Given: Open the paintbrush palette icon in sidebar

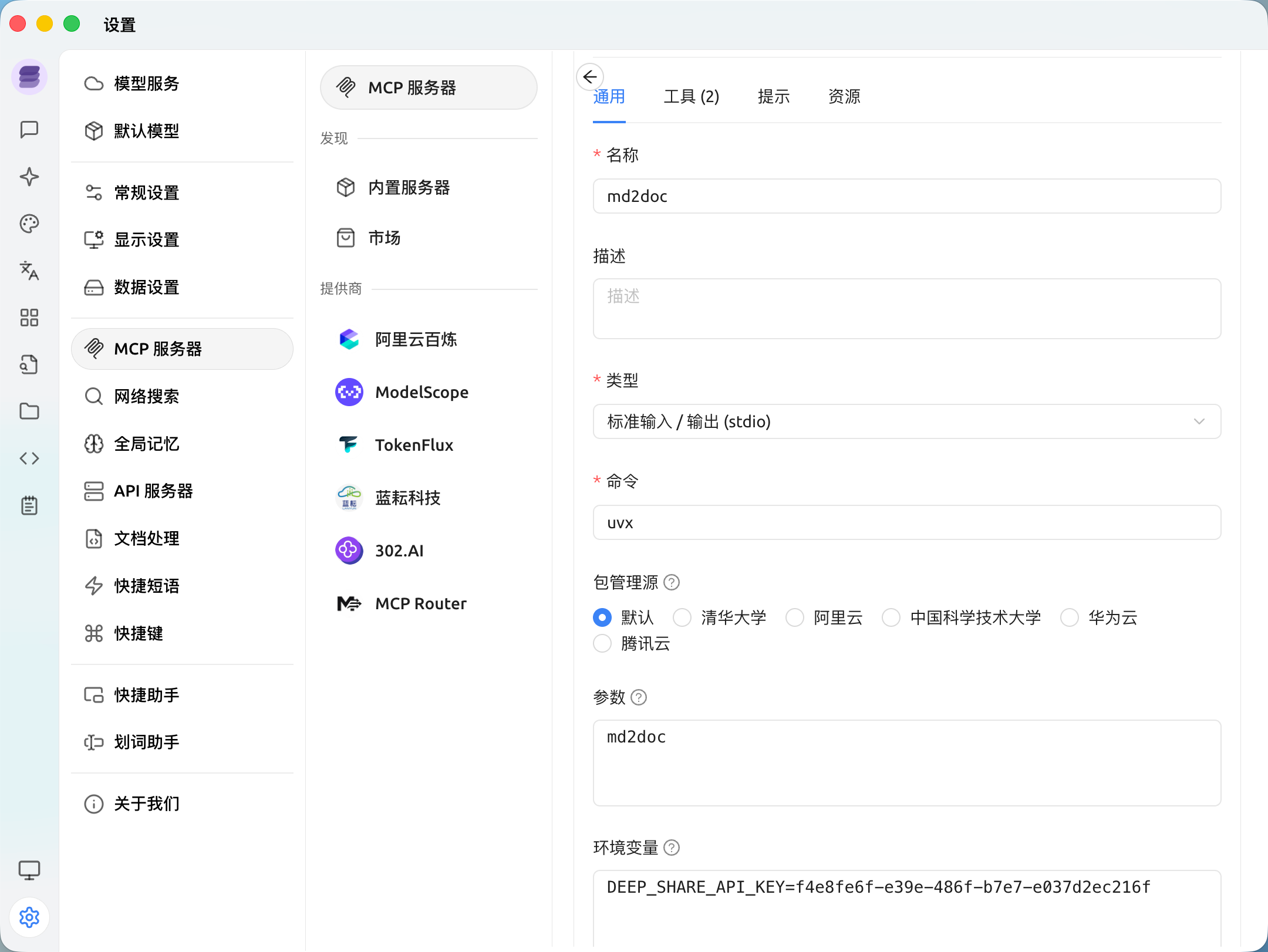Looking at the screenshot, I should pyautogui.click(x=29, y=224).
